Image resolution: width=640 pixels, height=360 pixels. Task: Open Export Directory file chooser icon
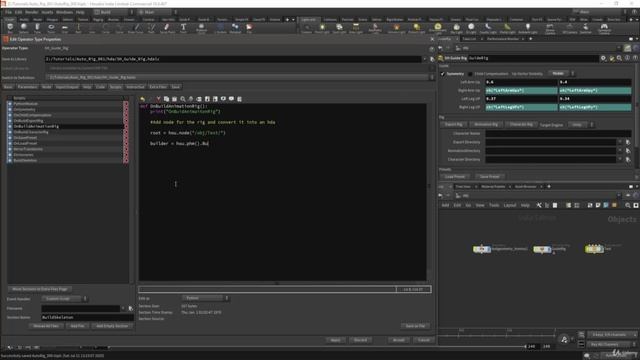pos(628,142)
